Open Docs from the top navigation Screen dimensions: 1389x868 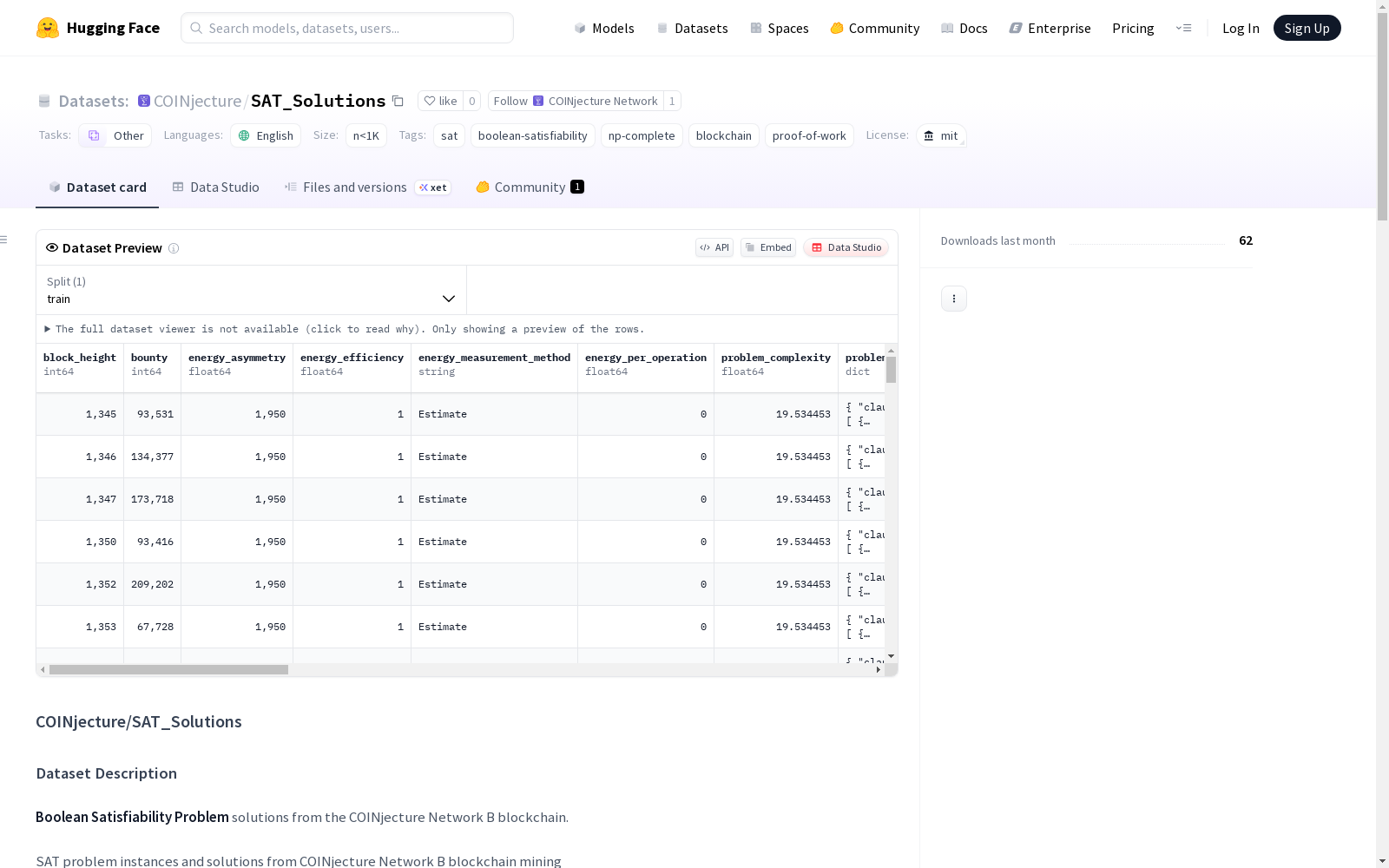coord(964,28)
